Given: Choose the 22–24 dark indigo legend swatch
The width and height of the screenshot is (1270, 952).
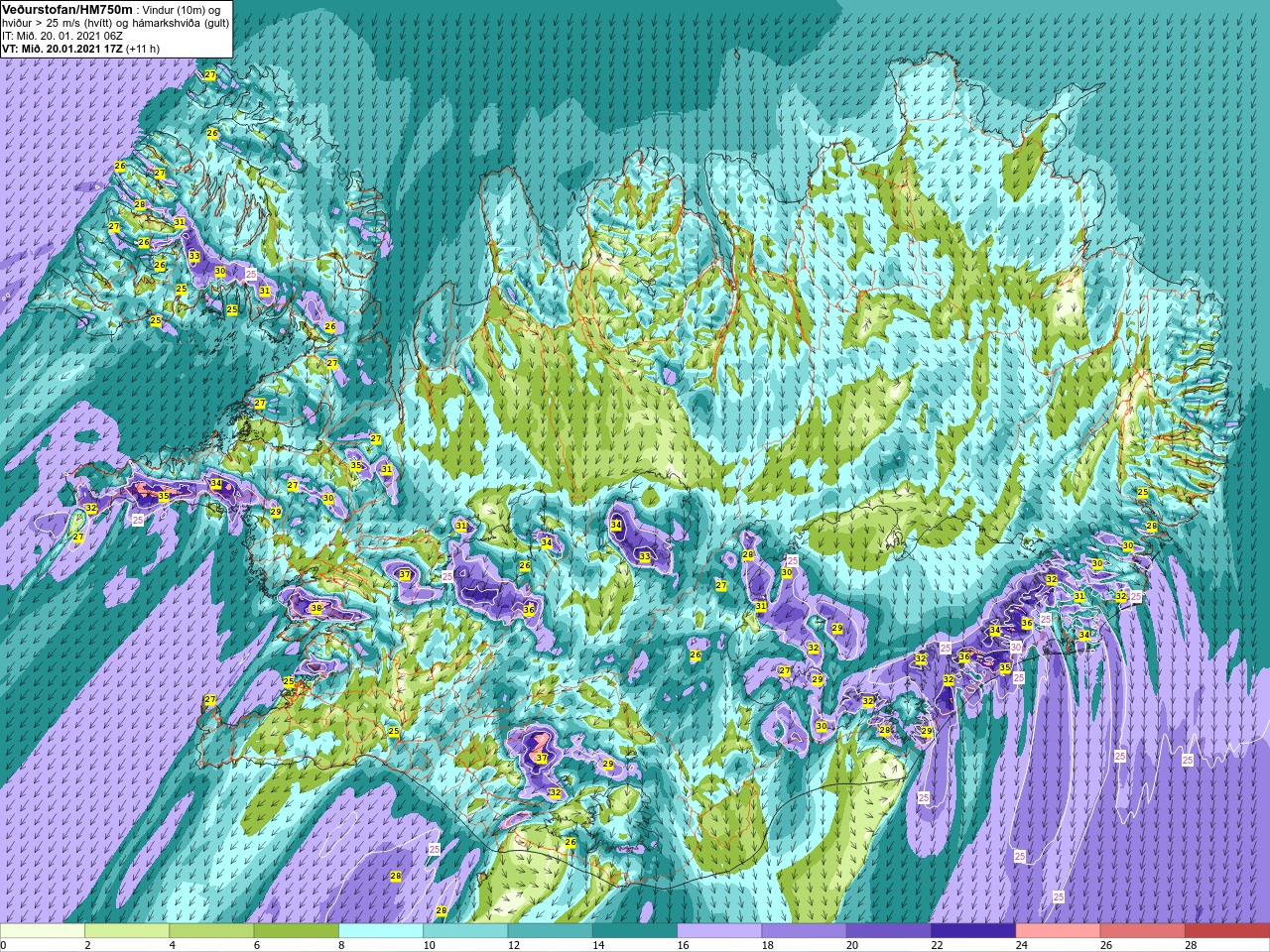Looking at the screenshot, I should [x=973, y=931].
